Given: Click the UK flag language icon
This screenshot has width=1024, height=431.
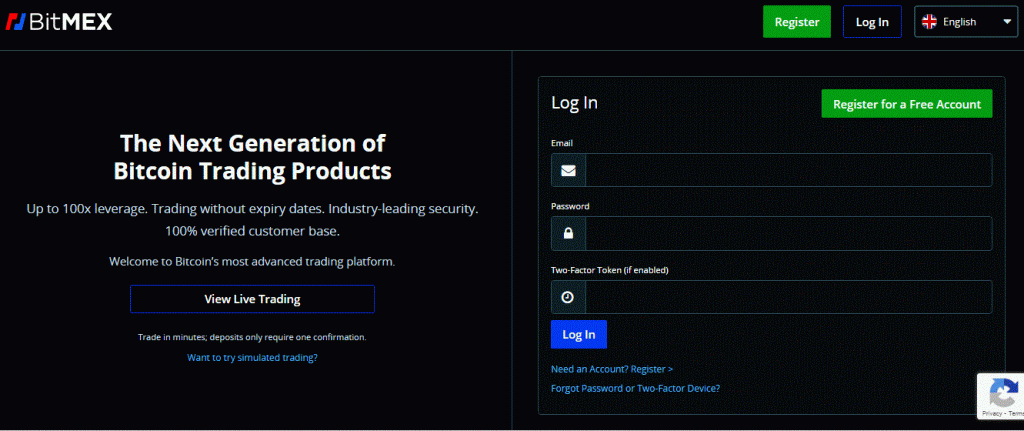Looking at the screenshot, I should [x=929, y=22].
